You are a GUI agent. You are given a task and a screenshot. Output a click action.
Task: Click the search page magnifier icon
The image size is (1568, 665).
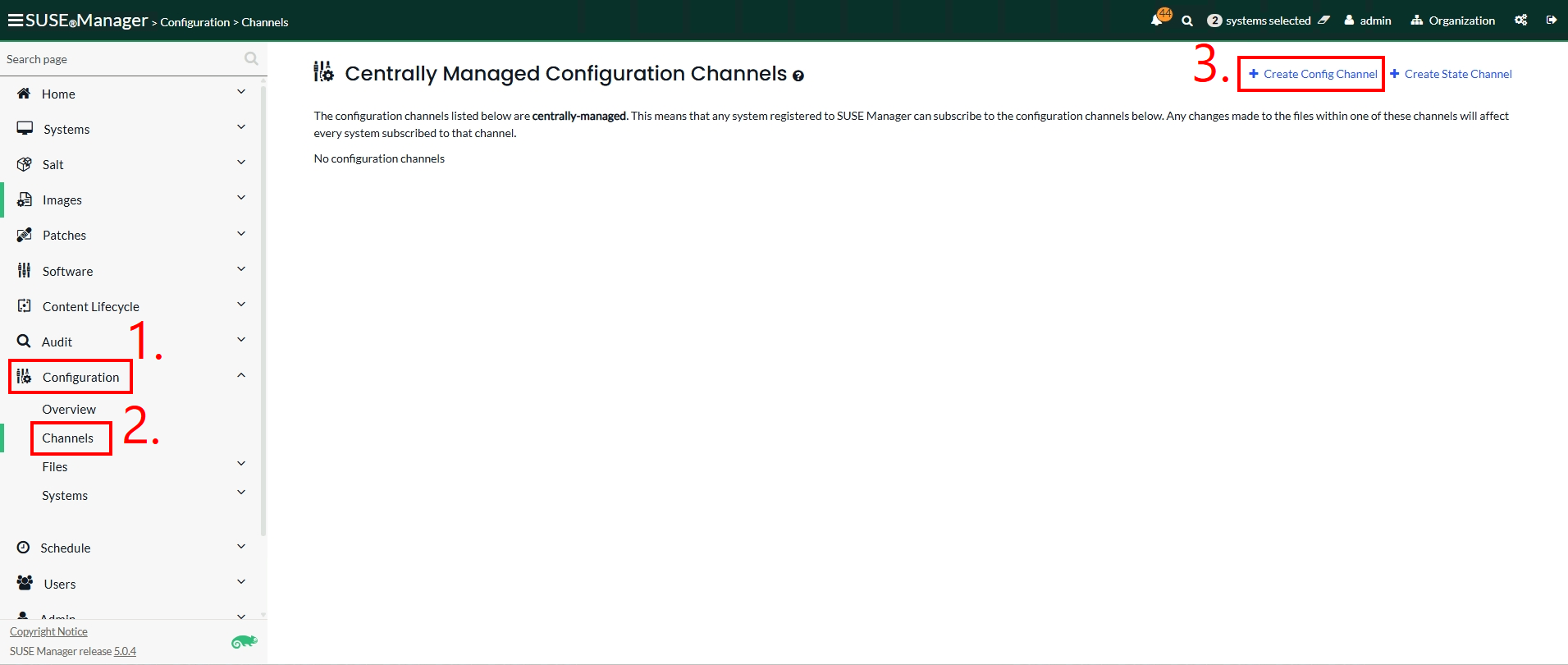(x=251, y=58)
